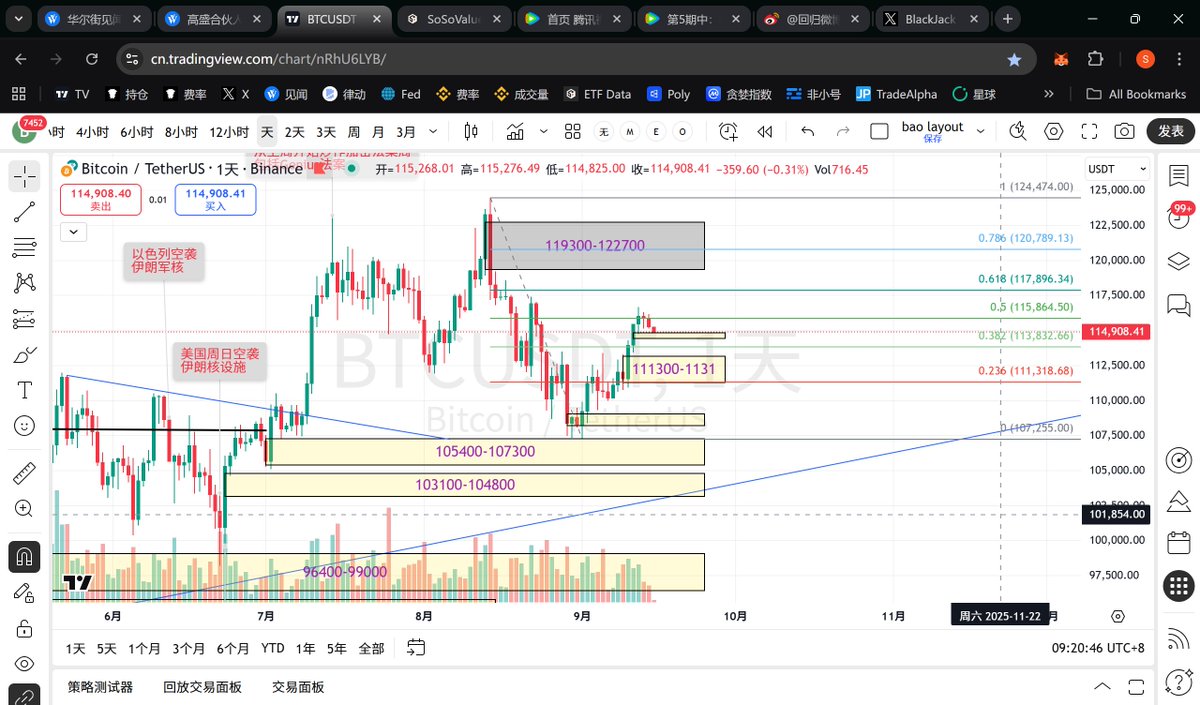Switch chart to fullscreen mode
Screen dimensions: 1200x705
(1089, 131)
